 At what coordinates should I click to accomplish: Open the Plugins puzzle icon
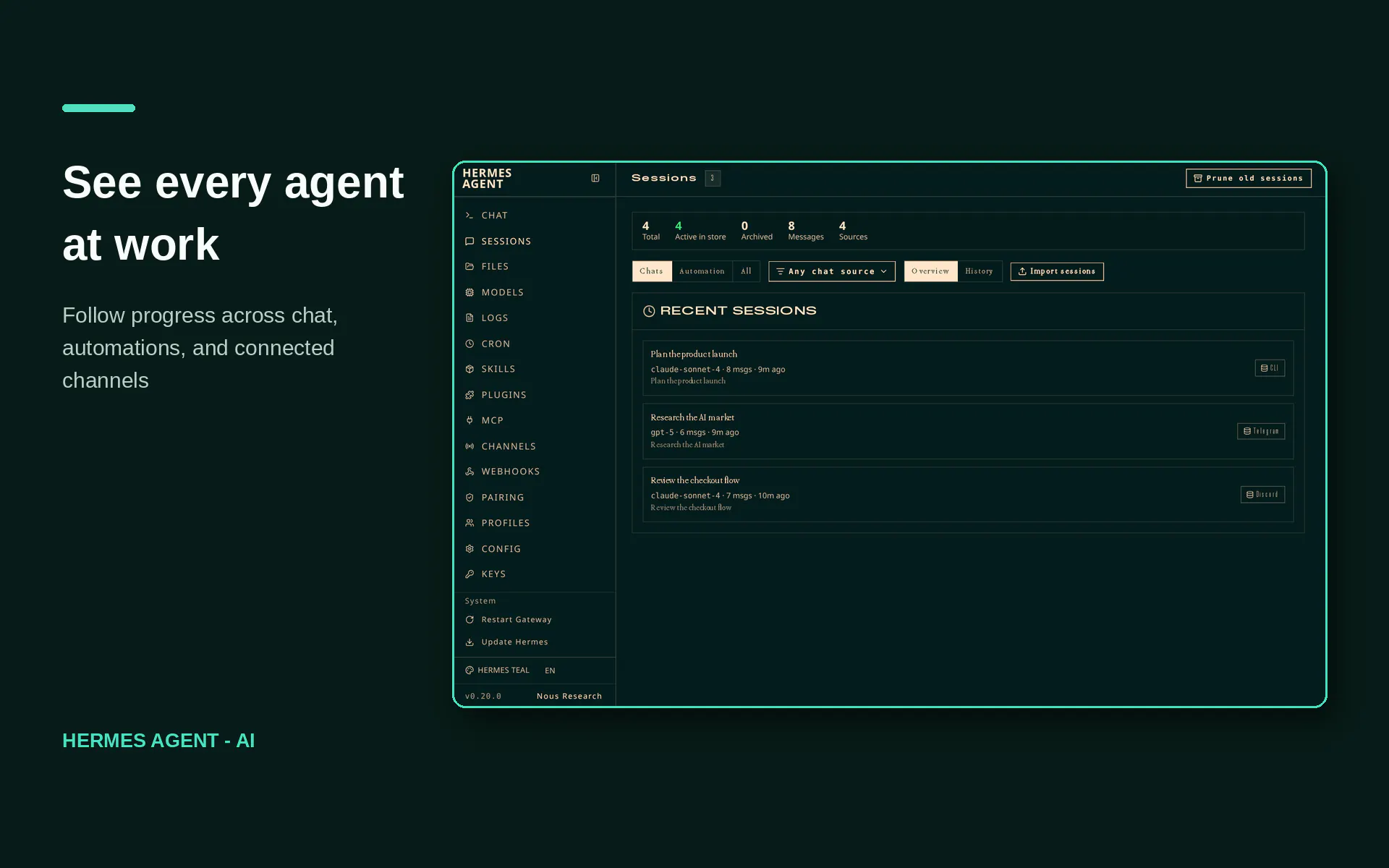click(x=470, y=395)
